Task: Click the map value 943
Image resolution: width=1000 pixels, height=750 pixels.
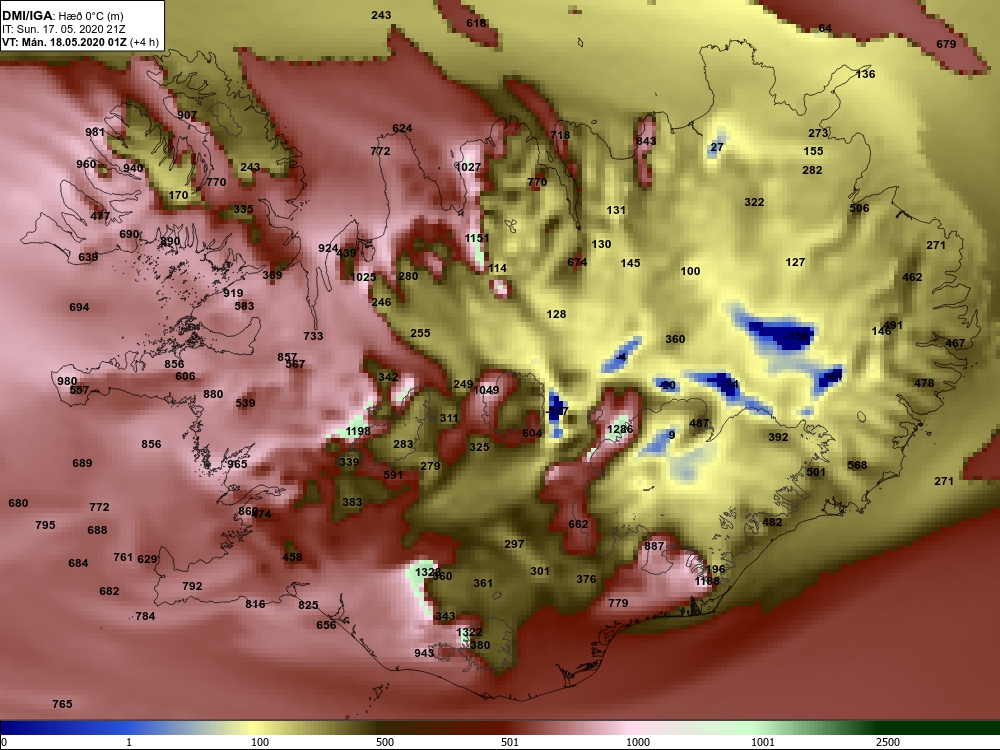Action: 424,653
